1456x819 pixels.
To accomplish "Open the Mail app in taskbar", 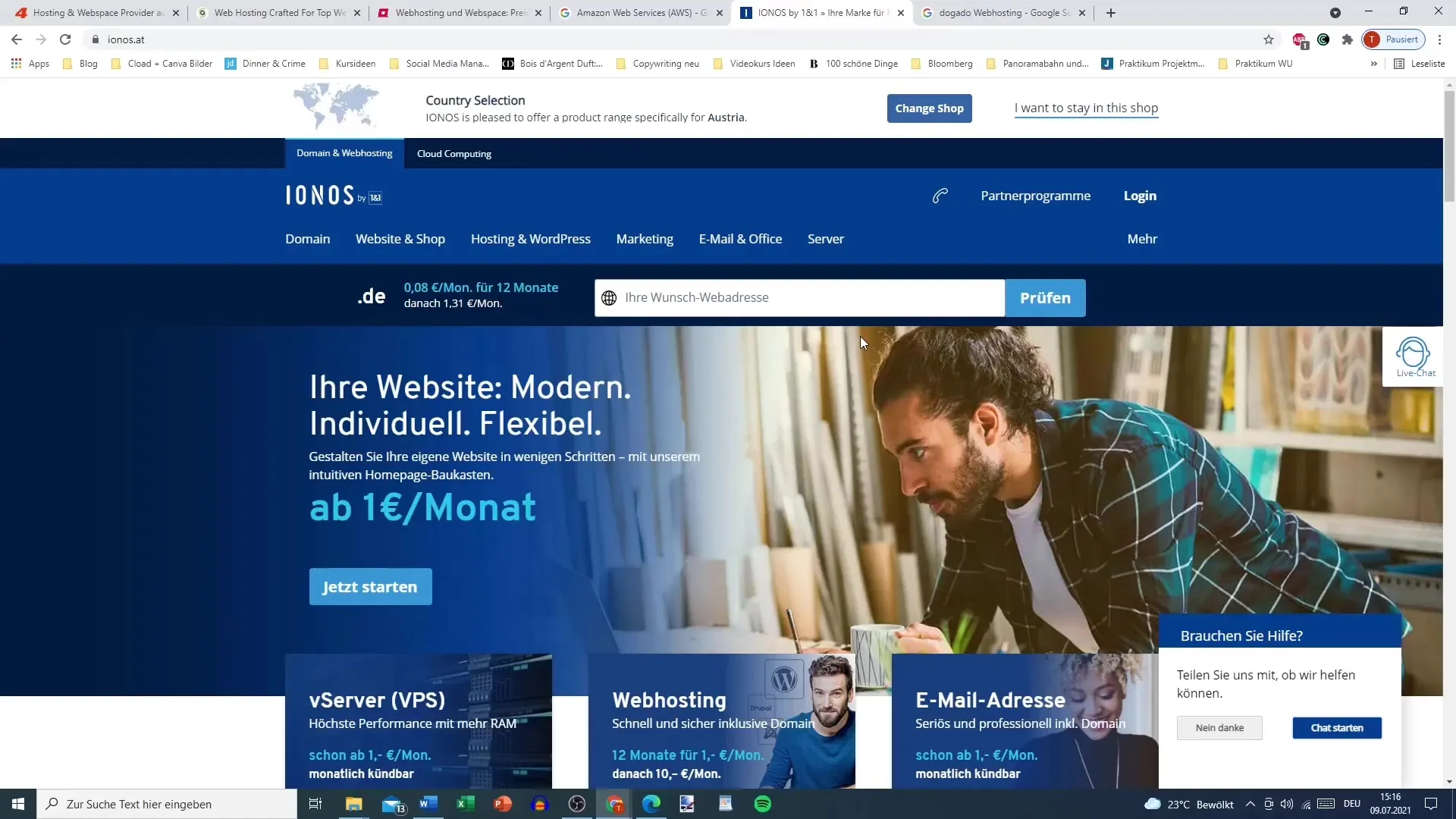I will 393,804.
